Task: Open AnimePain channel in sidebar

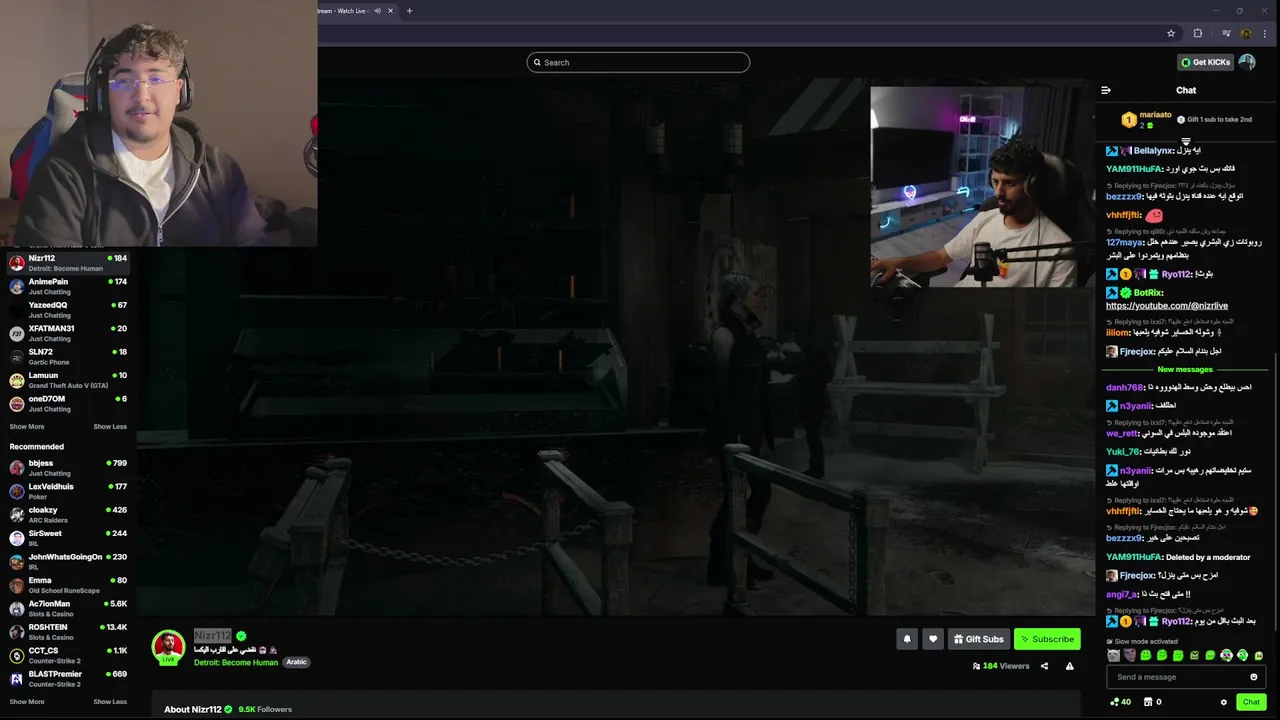Action: click(68, 286)
